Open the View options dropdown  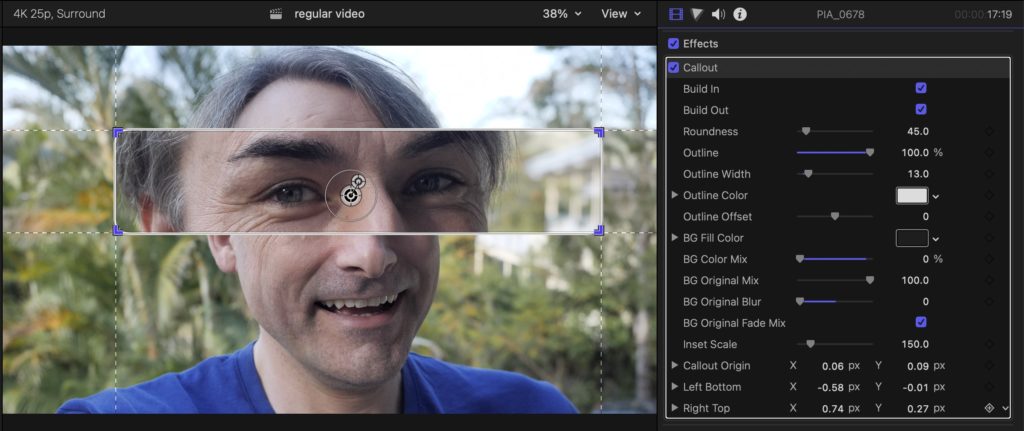tap(619, 14)
